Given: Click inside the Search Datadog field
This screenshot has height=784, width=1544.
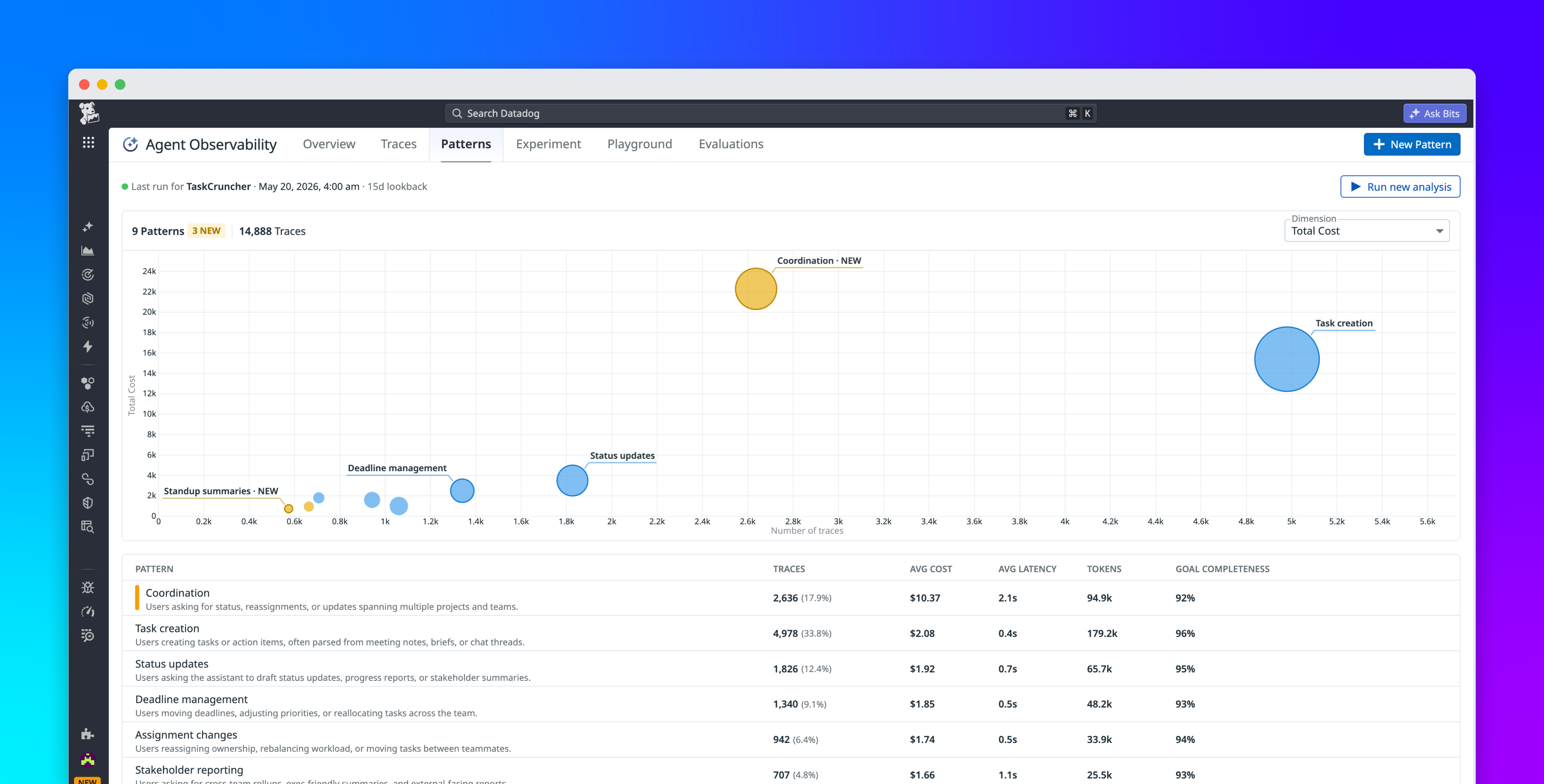Looking at the screenshot, I should click(770, 113).
